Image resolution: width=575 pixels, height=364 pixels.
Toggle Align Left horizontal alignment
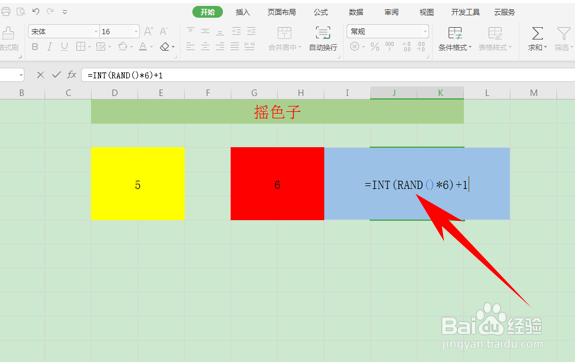click(190, 46)
